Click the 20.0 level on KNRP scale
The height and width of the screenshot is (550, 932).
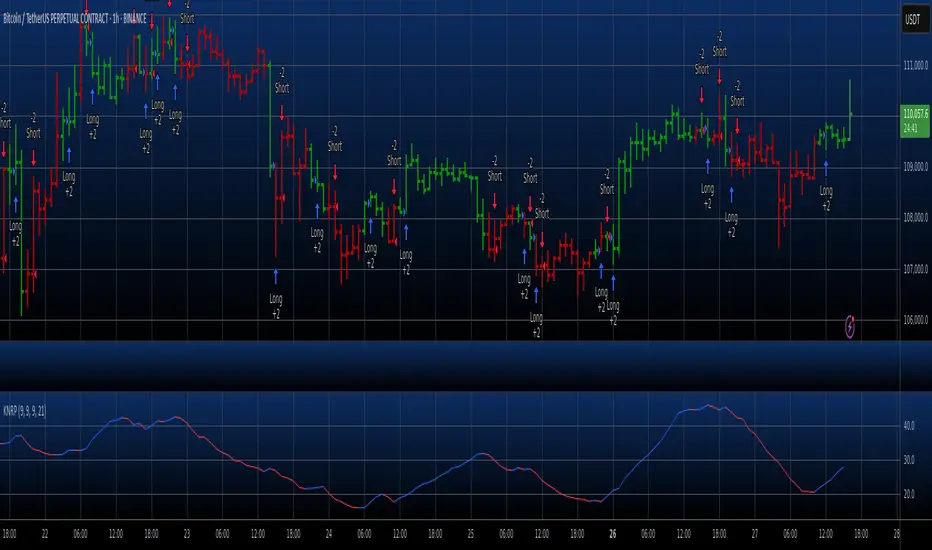point(909,494)
